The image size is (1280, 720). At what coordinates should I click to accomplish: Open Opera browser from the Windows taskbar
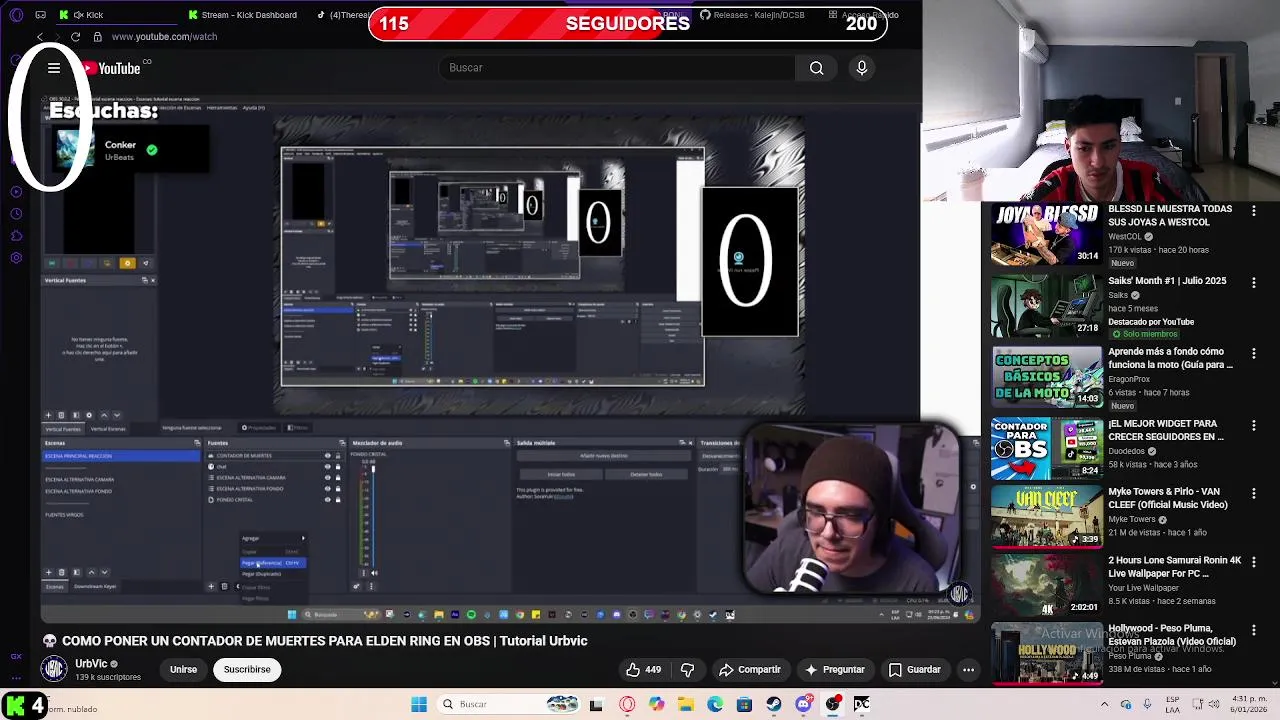tap(627, 704)
